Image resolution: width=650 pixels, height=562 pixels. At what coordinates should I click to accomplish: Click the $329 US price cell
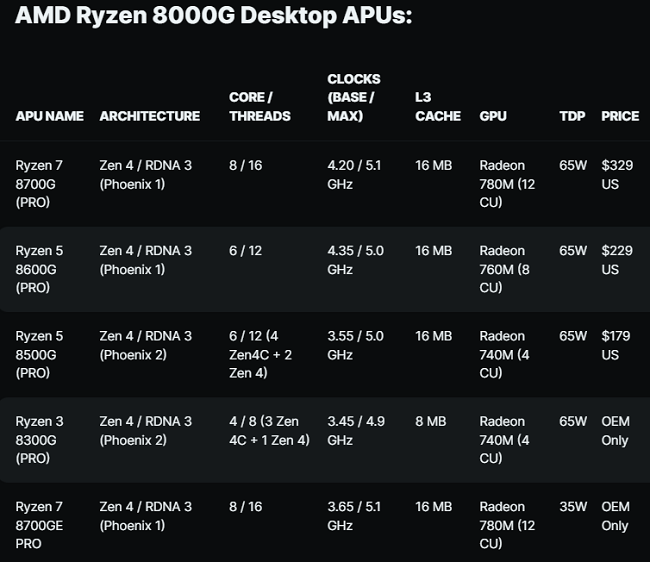pyautogui.click(x=617, y=174)
